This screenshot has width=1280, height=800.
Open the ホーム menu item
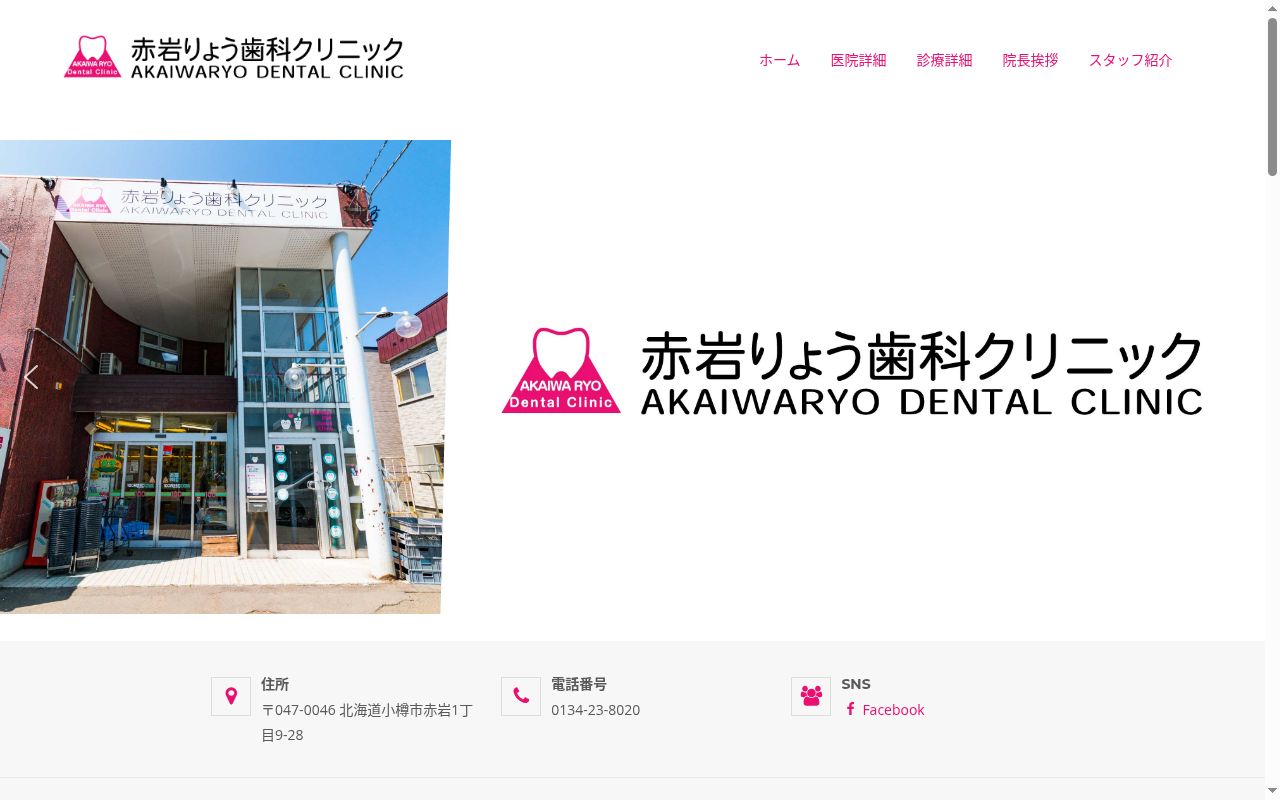[779, 60]
